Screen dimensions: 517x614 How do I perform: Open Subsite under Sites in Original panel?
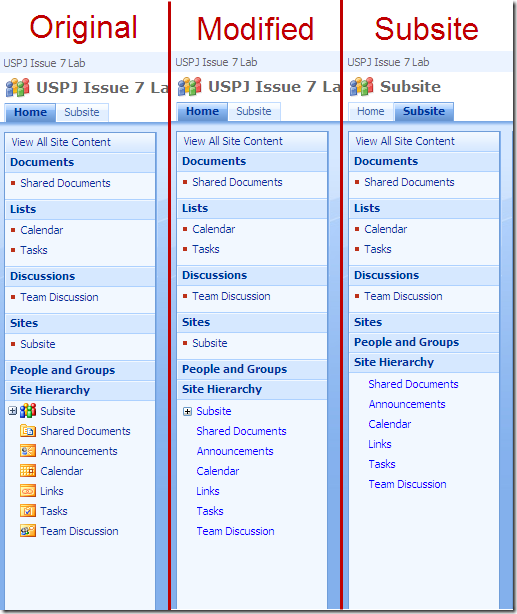38,344
